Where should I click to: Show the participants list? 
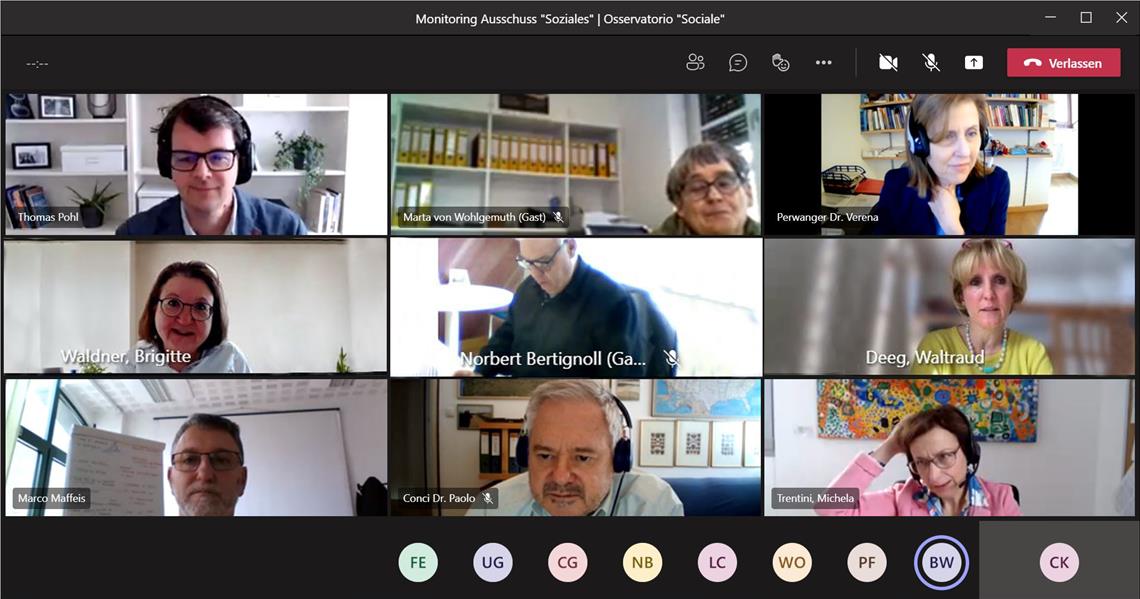(x=695, y=63)
